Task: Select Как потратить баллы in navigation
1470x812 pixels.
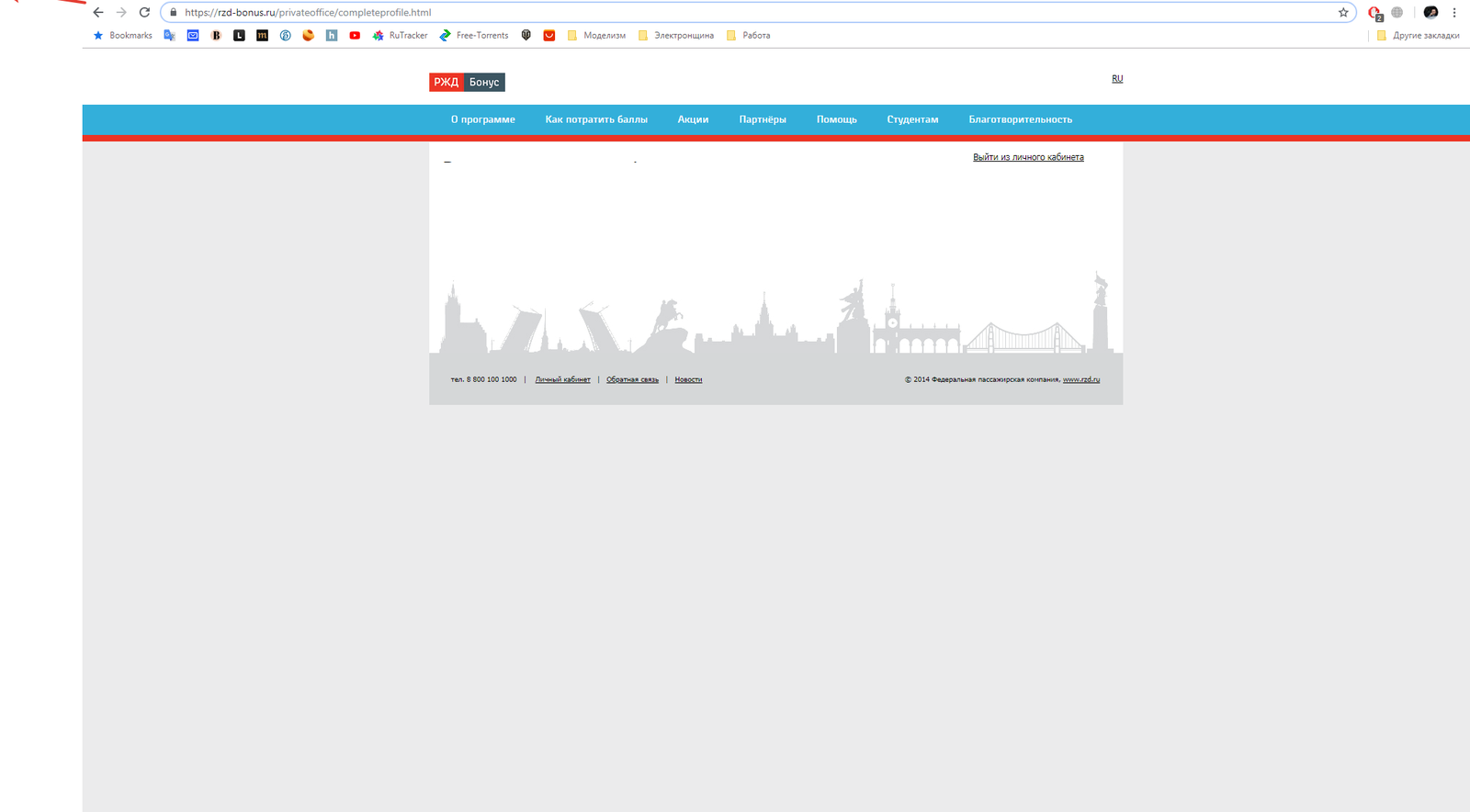Action: [x=596, y=119]
